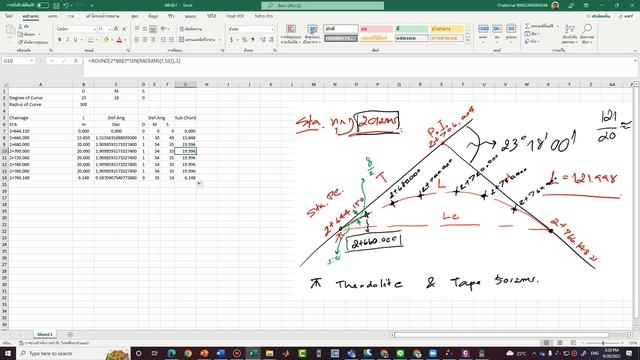This screenshot has height=360, width=640.
Task: Click the Share button
Action: click(x=626, y=16)
